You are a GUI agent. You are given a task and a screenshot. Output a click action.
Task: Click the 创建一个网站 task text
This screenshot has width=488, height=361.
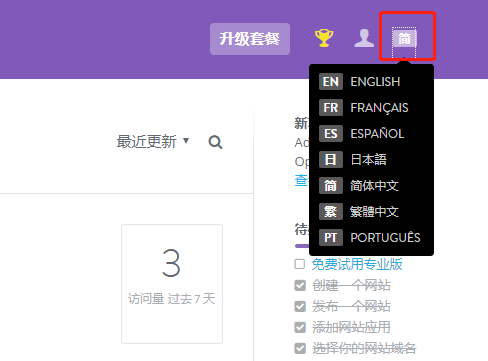351,285
